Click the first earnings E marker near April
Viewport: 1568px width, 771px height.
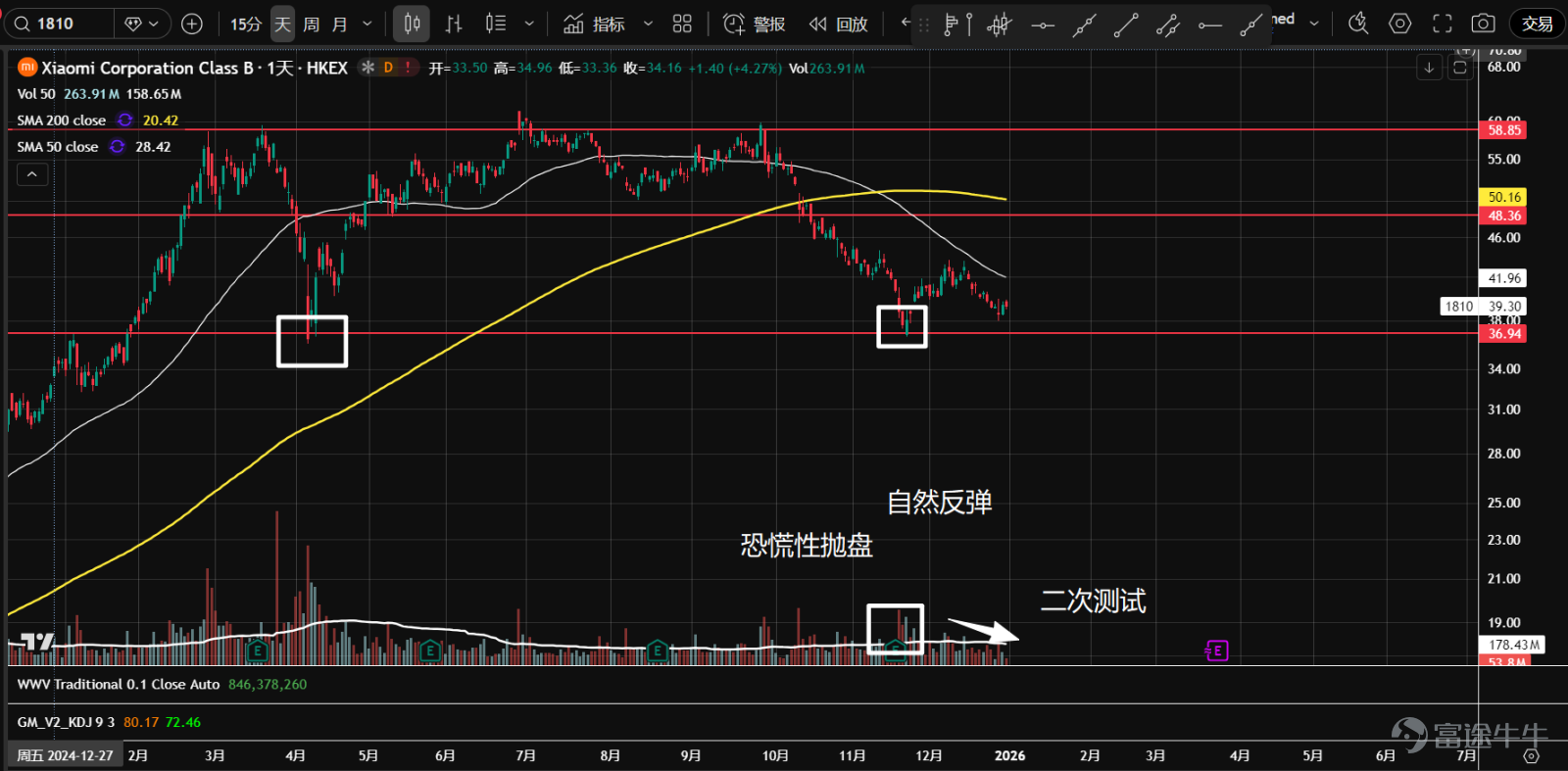[x=257, y=651]
